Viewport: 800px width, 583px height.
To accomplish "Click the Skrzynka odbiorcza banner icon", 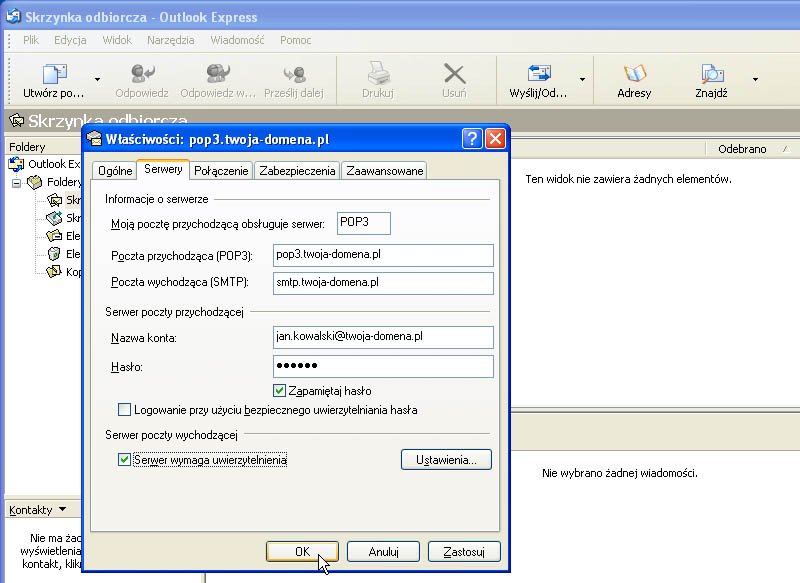I will 16,121.
